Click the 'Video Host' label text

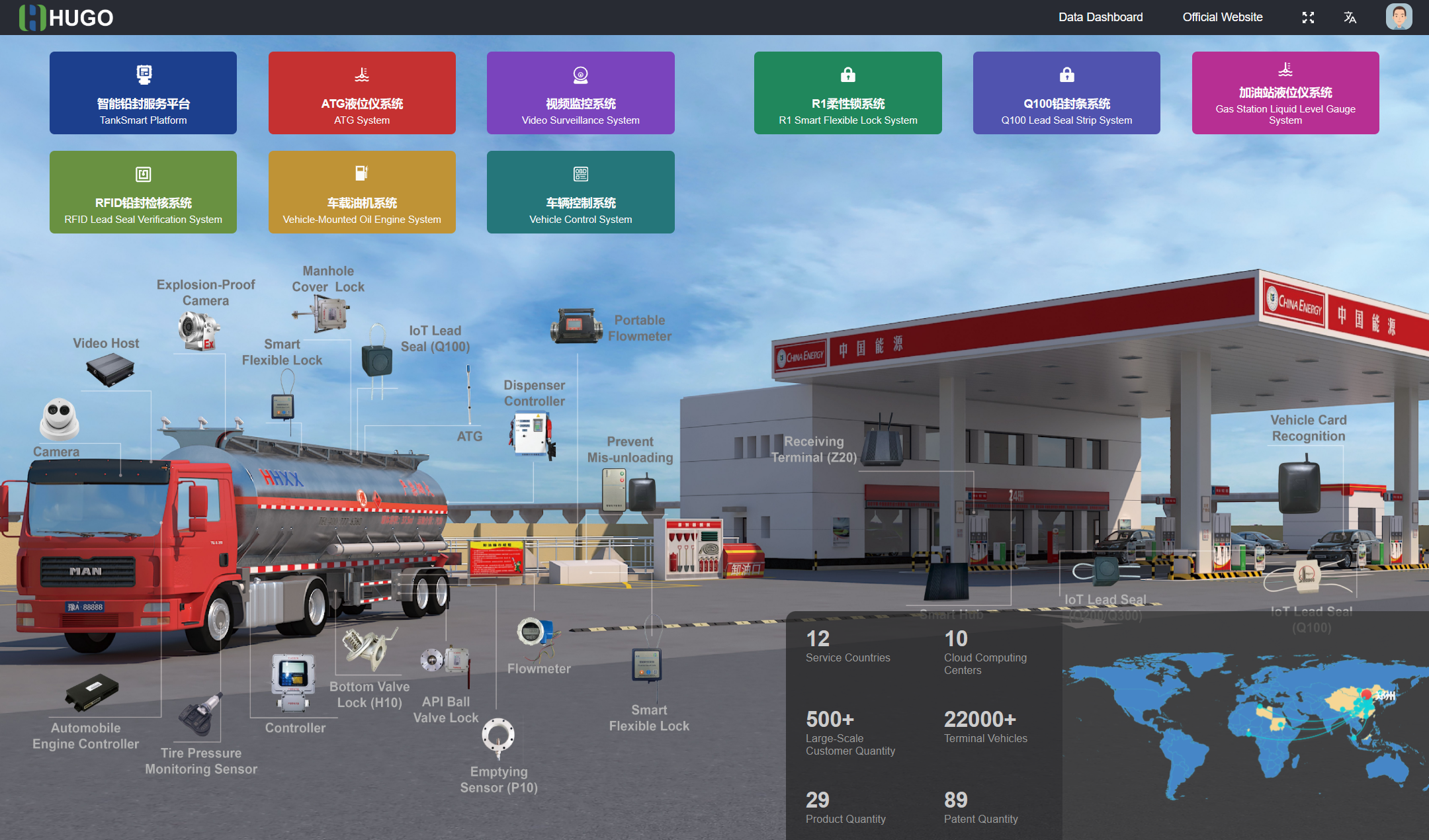tap(106, 343)
